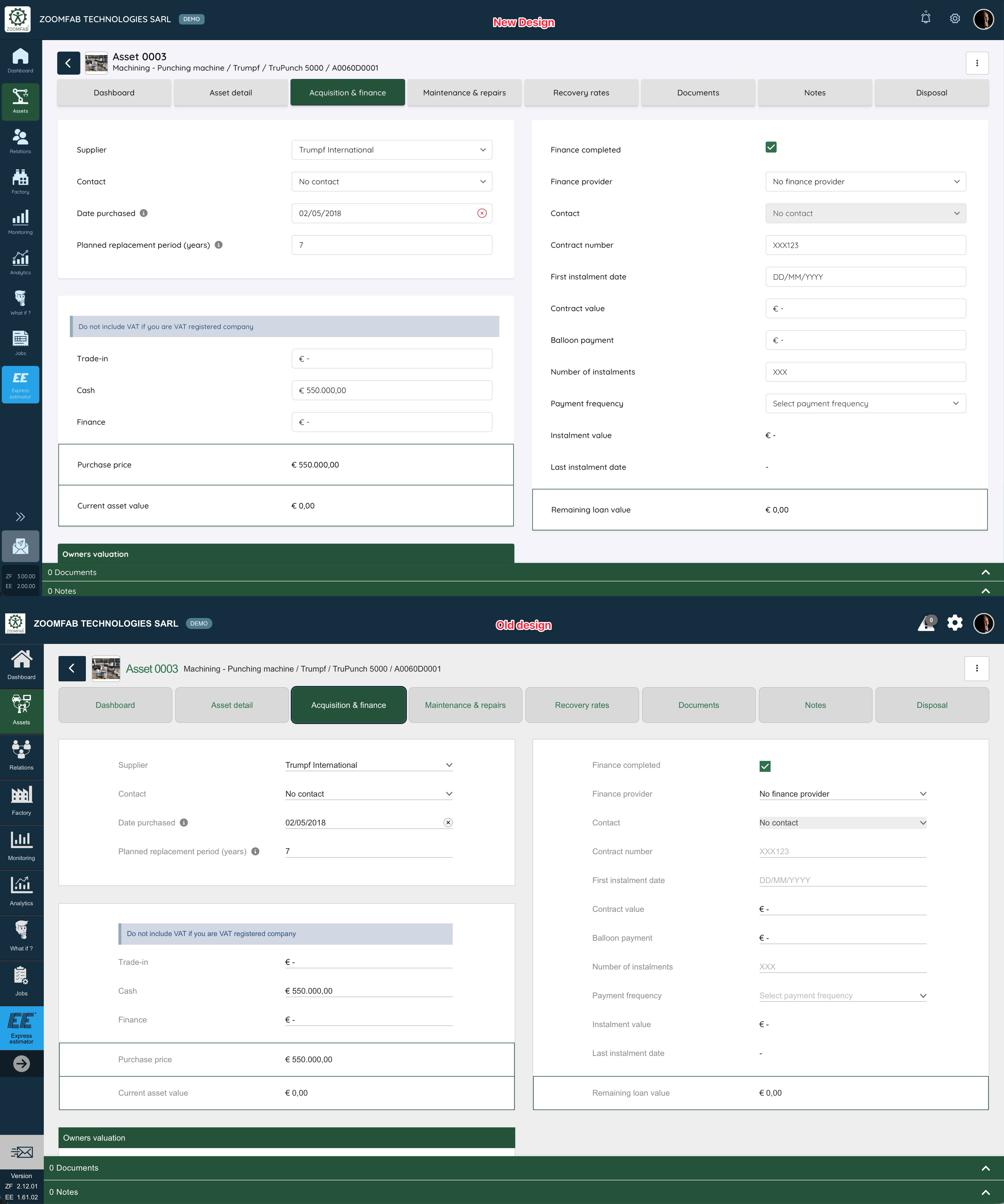Switch to Maintenance & repairs tab in new design

[x=464, y=93]
